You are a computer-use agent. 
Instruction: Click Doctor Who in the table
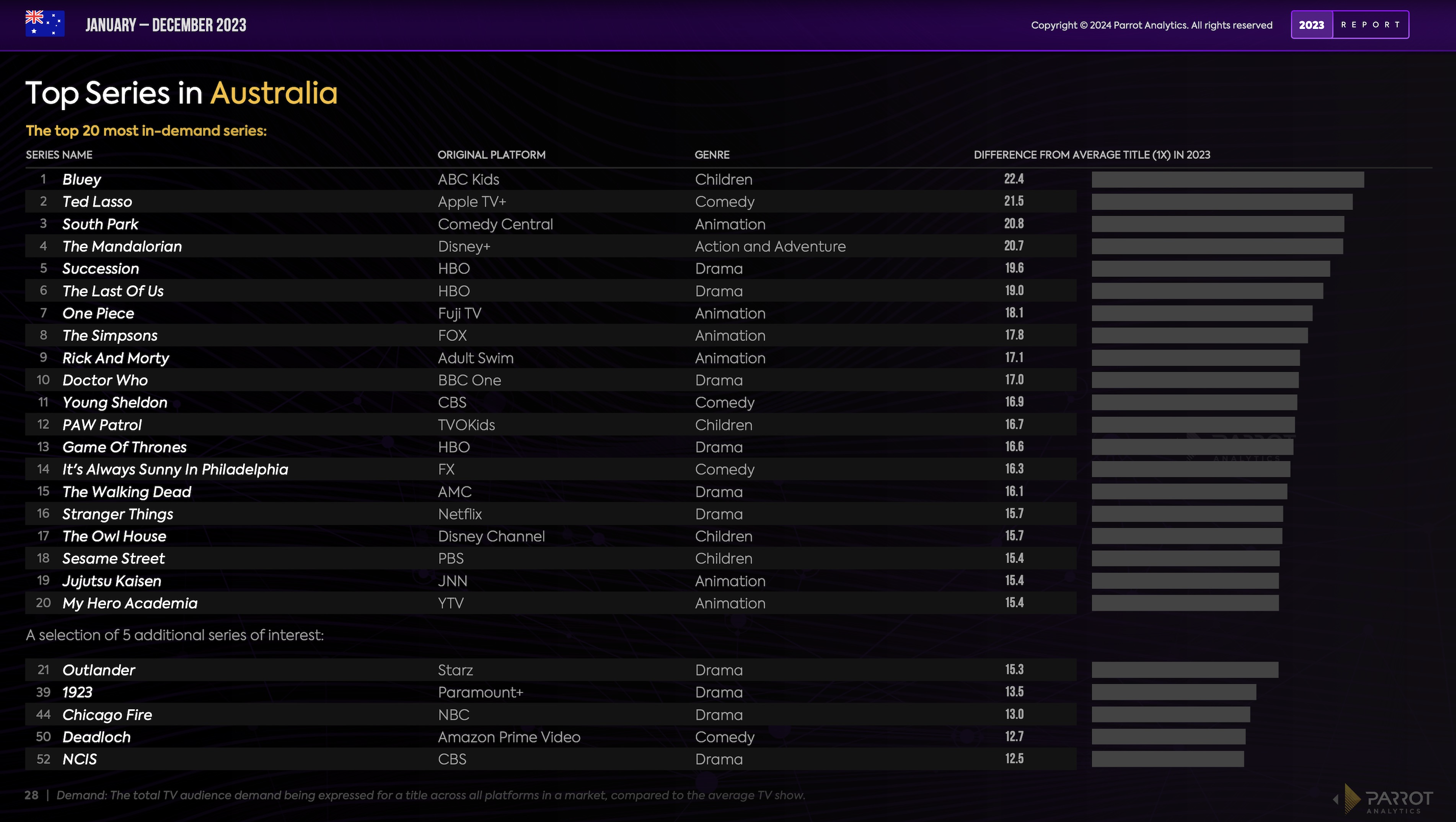(x=105, y=380)
